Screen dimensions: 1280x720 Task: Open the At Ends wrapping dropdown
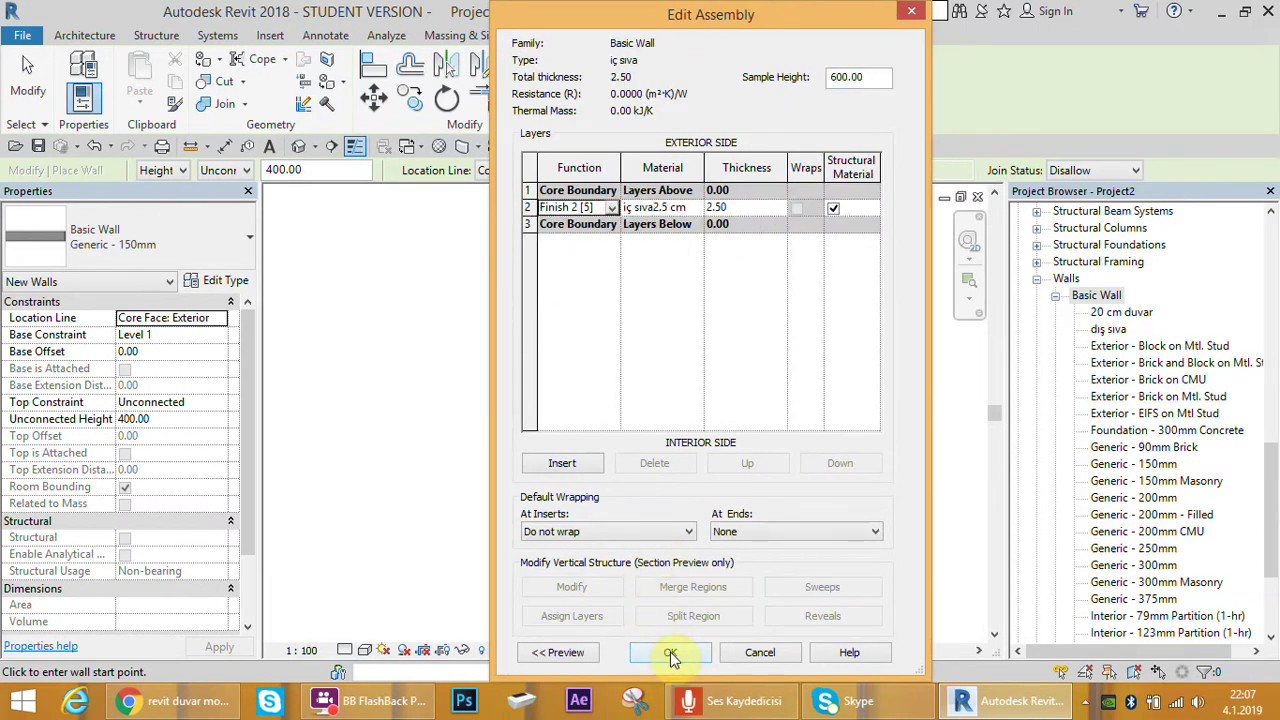(796, 532)
